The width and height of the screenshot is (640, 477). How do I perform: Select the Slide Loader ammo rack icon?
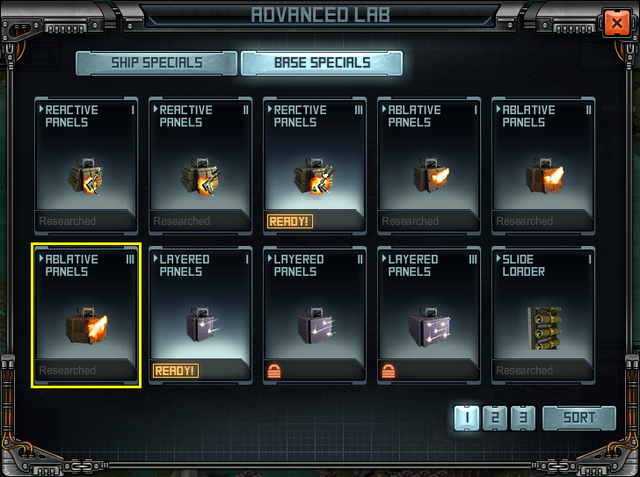pyautogui.click(x=544, y=328)
